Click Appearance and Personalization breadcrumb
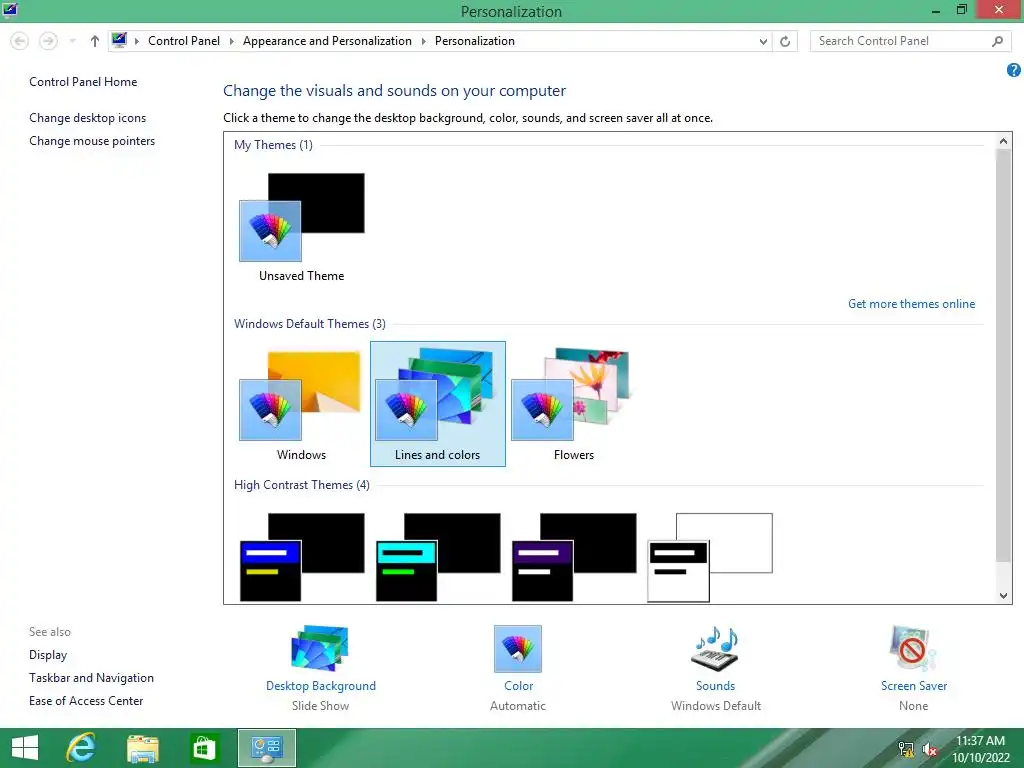 tap(327, 40)
